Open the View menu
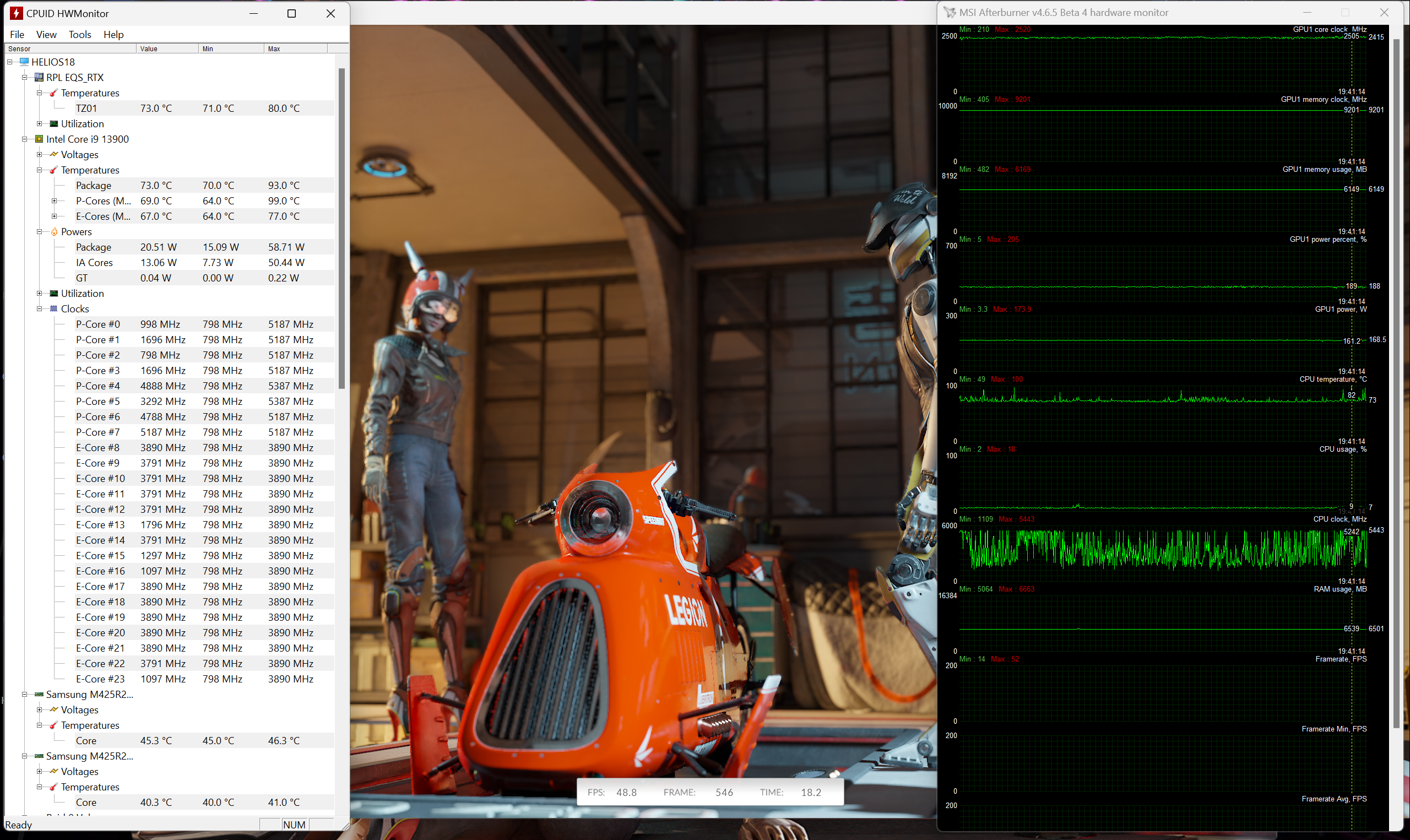The image size is (1410, 840). (x=46, y=35)
